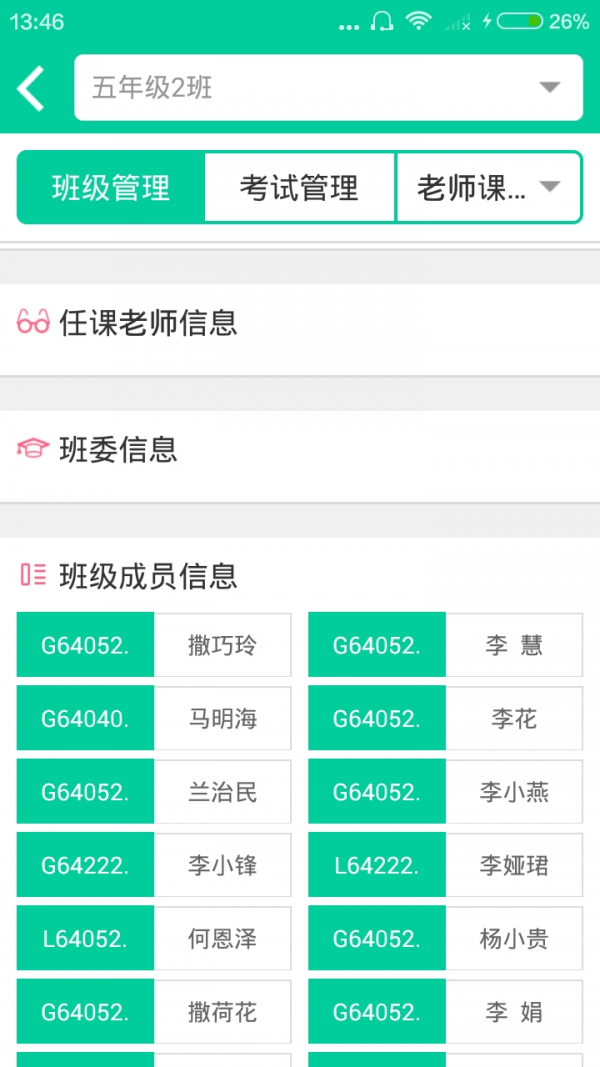This screenshot has height=1067, width=600.
Task: Click the dropdown arrow in class selector
Action: pyautogui.click(x=550, y=88)
